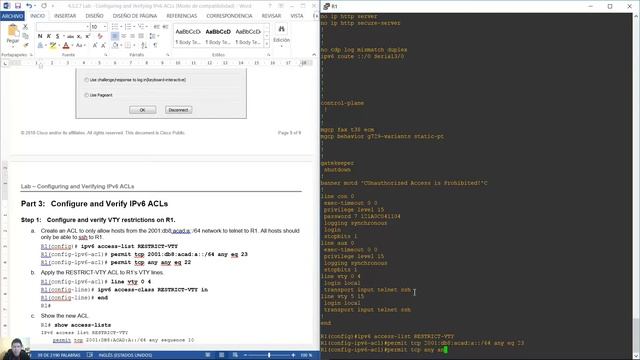Click the OK button in document image
This screenshot has height=360, width=640.
coord(142,110)
